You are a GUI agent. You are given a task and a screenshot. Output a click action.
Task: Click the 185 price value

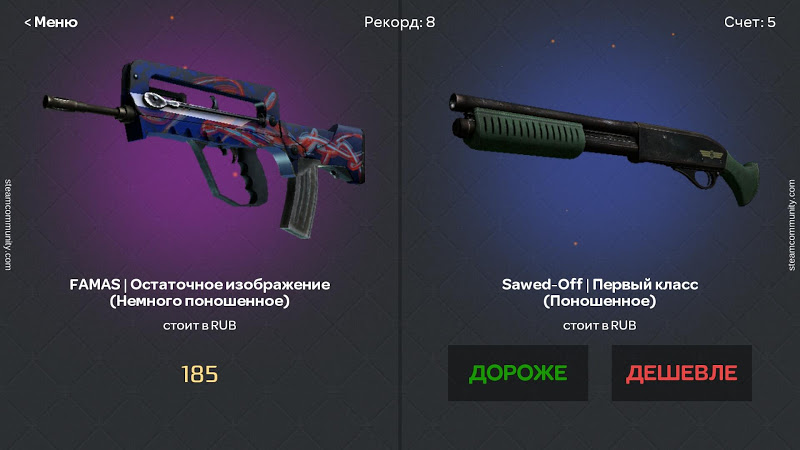[199, 374]
